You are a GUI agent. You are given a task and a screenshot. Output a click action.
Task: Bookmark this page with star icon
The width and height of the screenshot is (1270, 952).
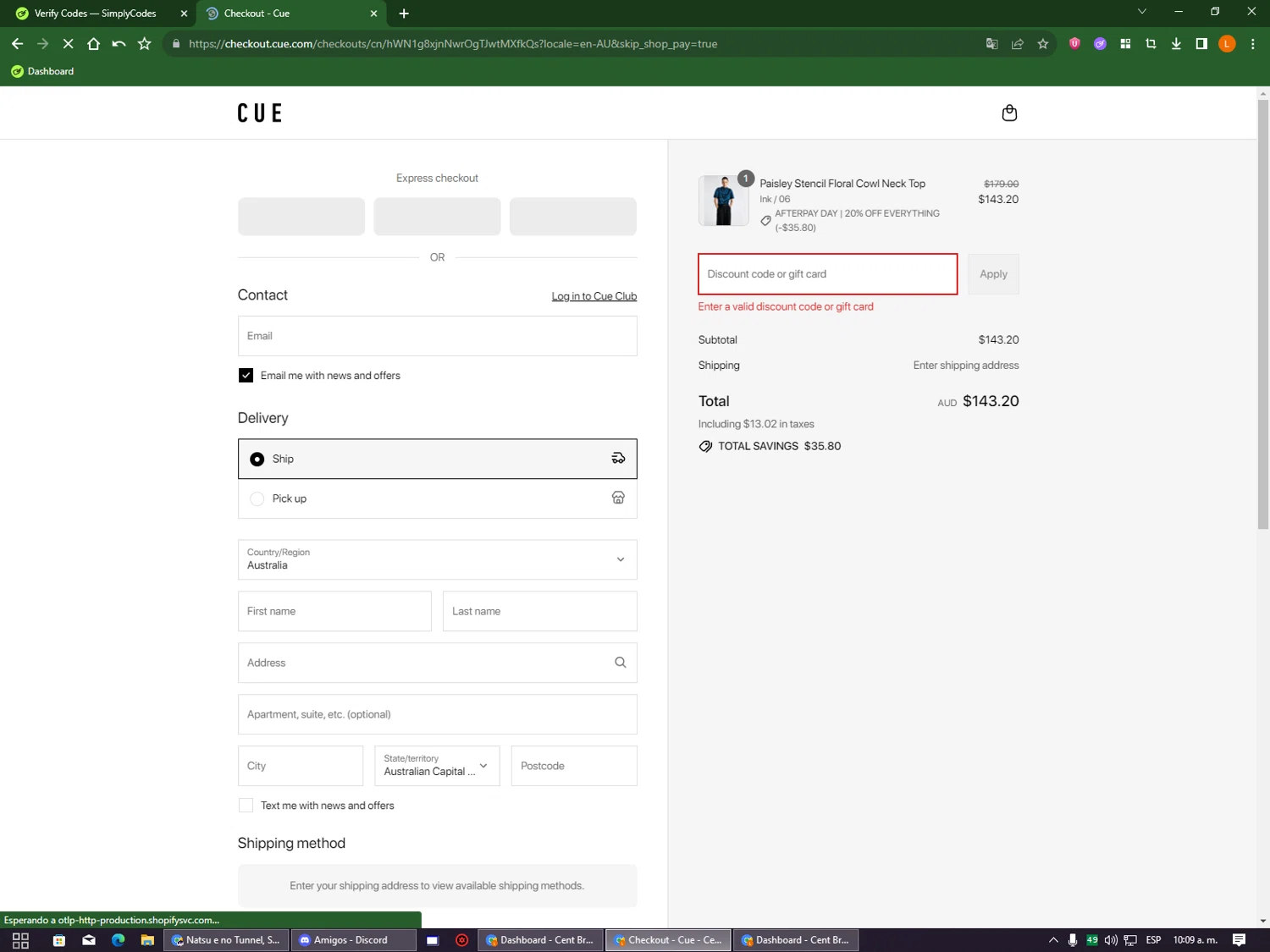[1043, 44]
